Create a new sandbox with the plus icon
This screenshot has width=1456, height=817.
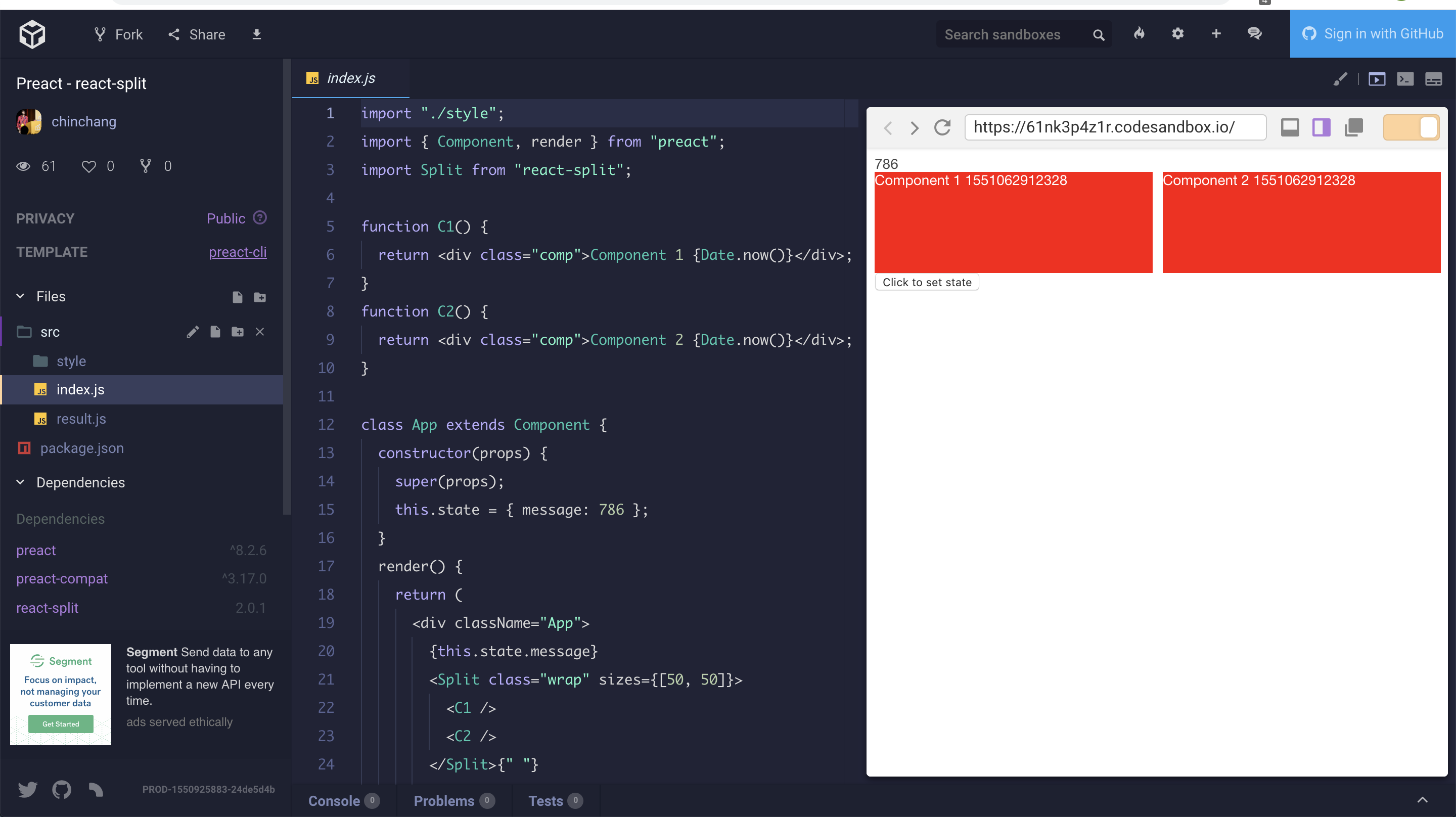[1216, 34]
